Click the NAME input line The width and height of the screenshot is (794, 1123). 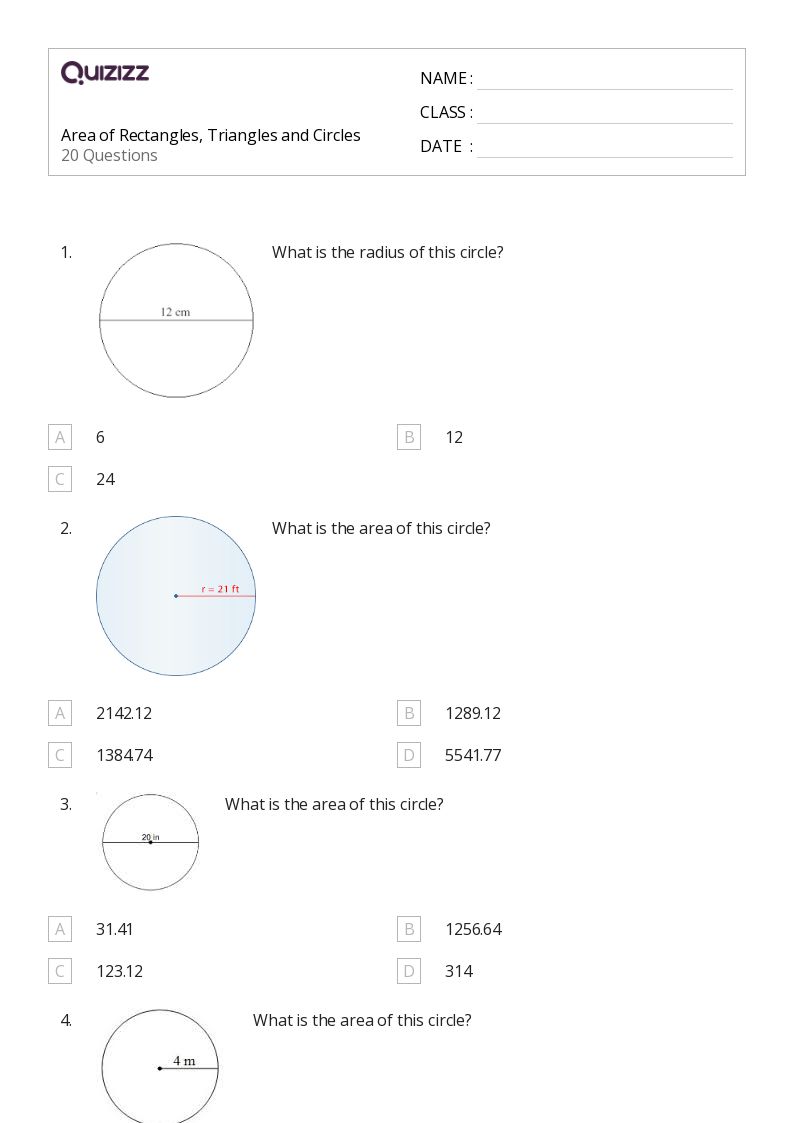(x=605, y=80)
